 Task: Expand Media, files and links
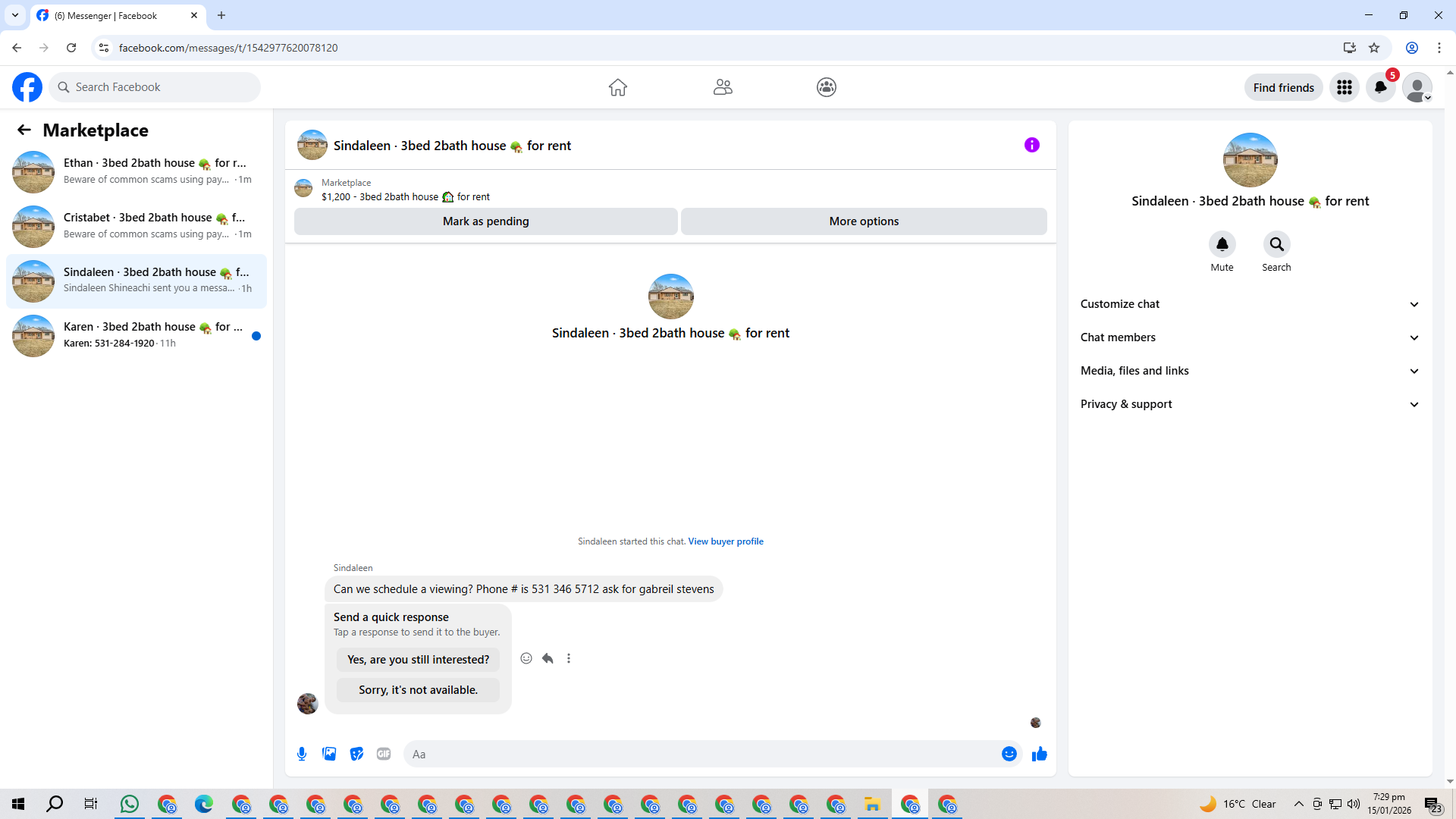(x=1250, y=371)
